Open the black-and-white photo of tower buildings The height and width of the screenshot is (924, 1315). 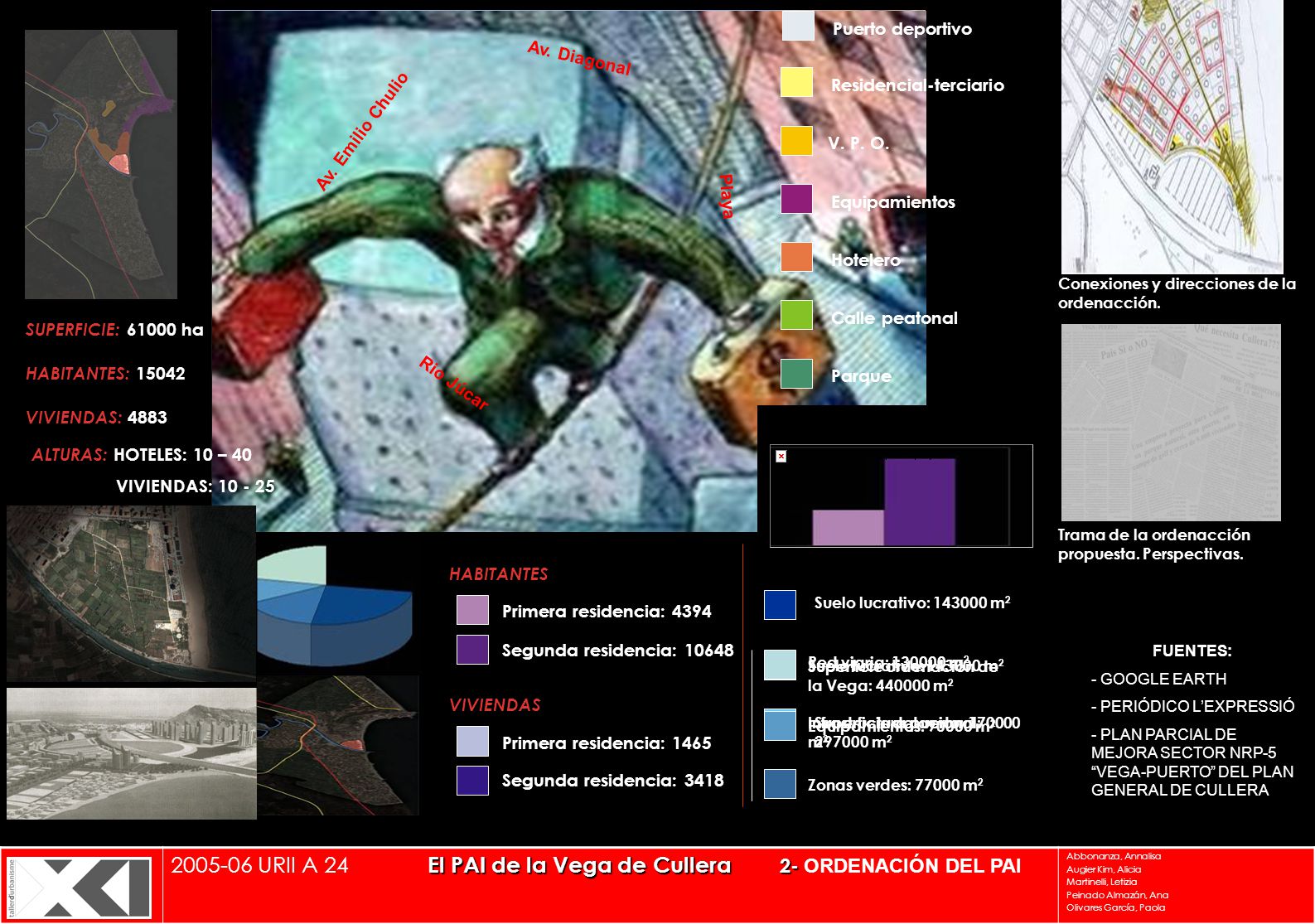pos(132,753)
